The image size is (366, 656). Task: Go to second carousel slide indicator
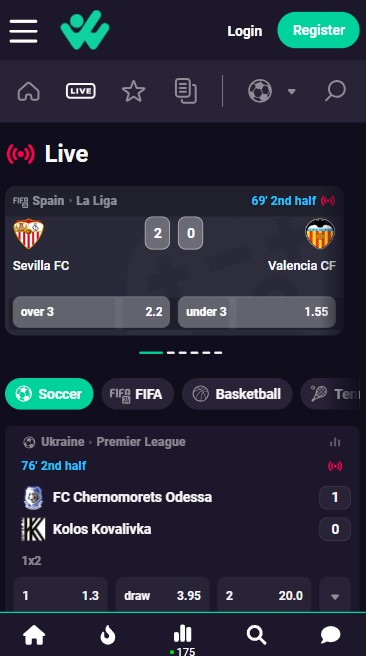pos(170,353)
